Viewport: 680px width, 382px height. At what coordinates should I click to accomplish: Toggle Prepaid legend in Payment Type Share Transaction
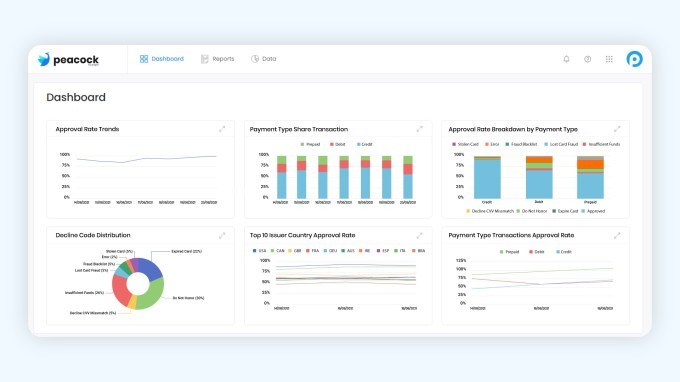tap(310, 144)
